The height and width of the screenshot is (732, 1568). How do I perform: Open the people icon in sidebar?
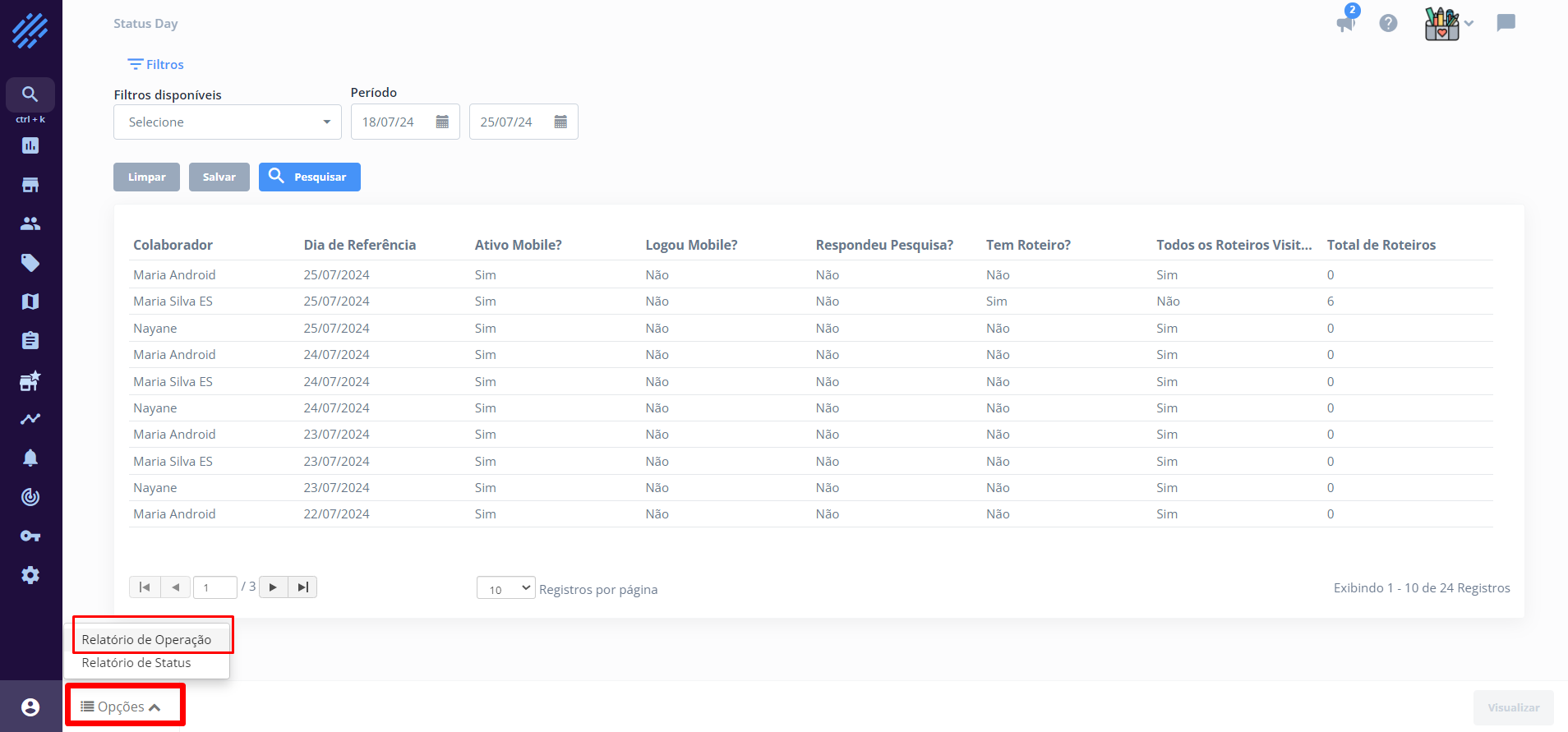pos(30,223)
